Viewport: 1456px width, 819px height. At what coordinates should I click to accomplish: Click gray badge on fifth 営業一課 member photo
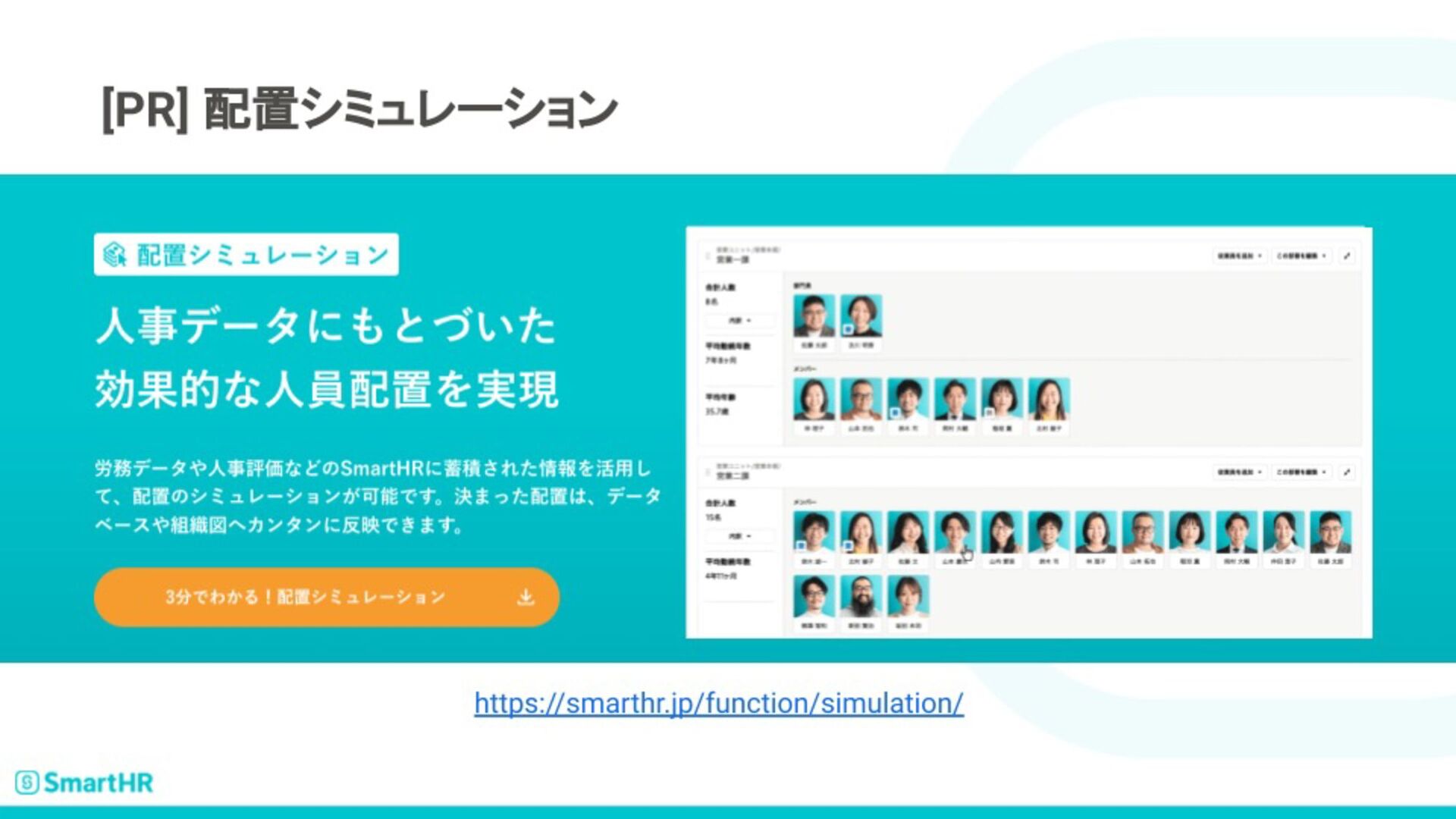(990, 413)
